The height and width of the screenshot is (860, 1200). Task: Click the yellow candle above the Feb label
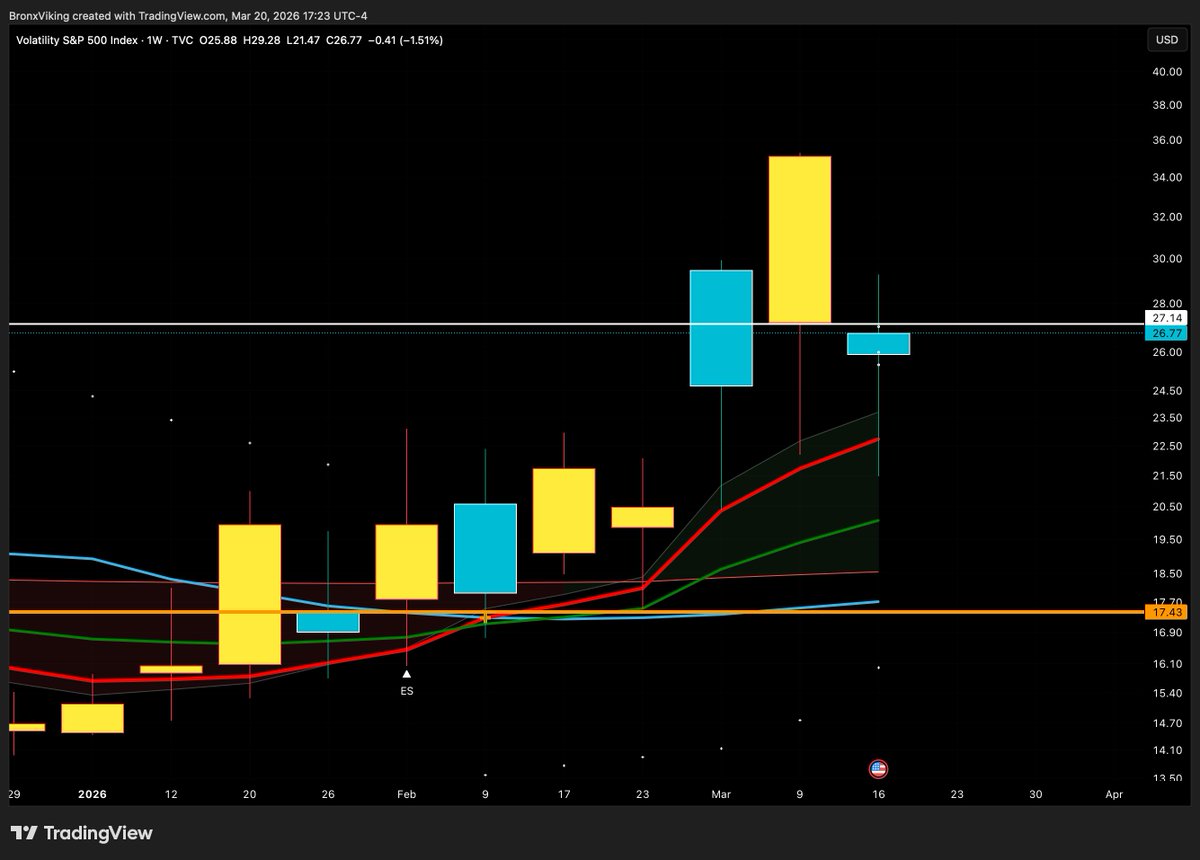[407, 562]
